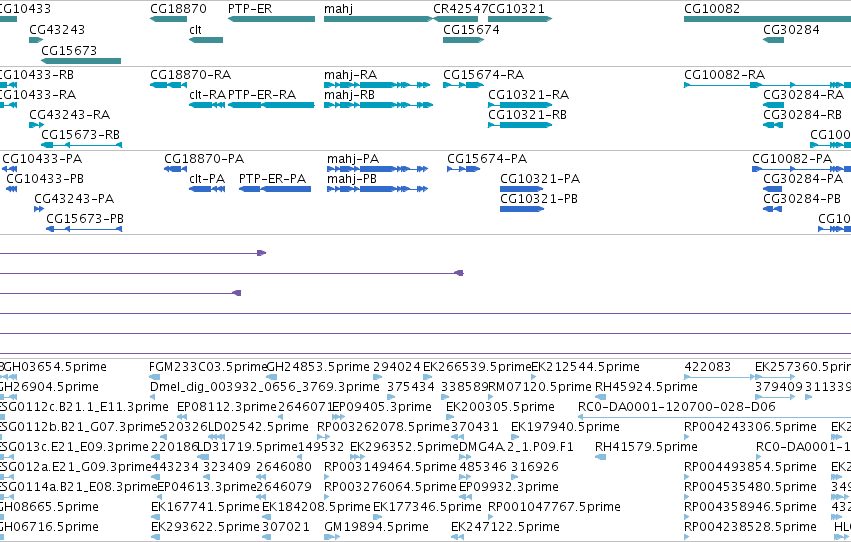The height and width of the screenshot is (542, 851).
Task: Open the PTP-ER-RA transcript
Action: click(x=271, y=105)
